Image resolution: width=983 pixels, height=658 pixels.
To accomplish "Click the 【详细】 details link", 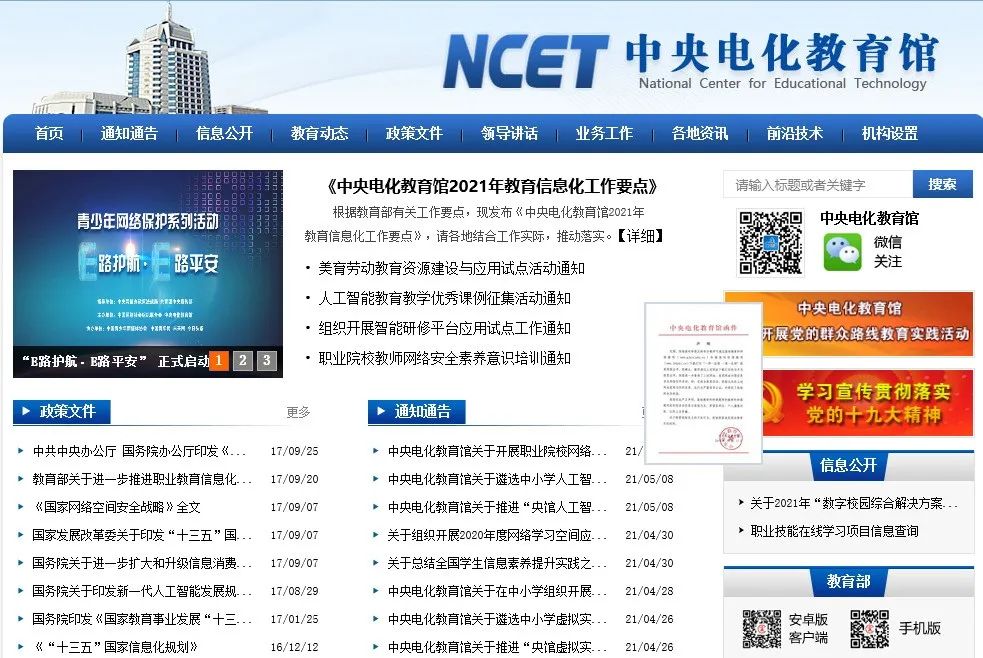I will coord(639,236).
